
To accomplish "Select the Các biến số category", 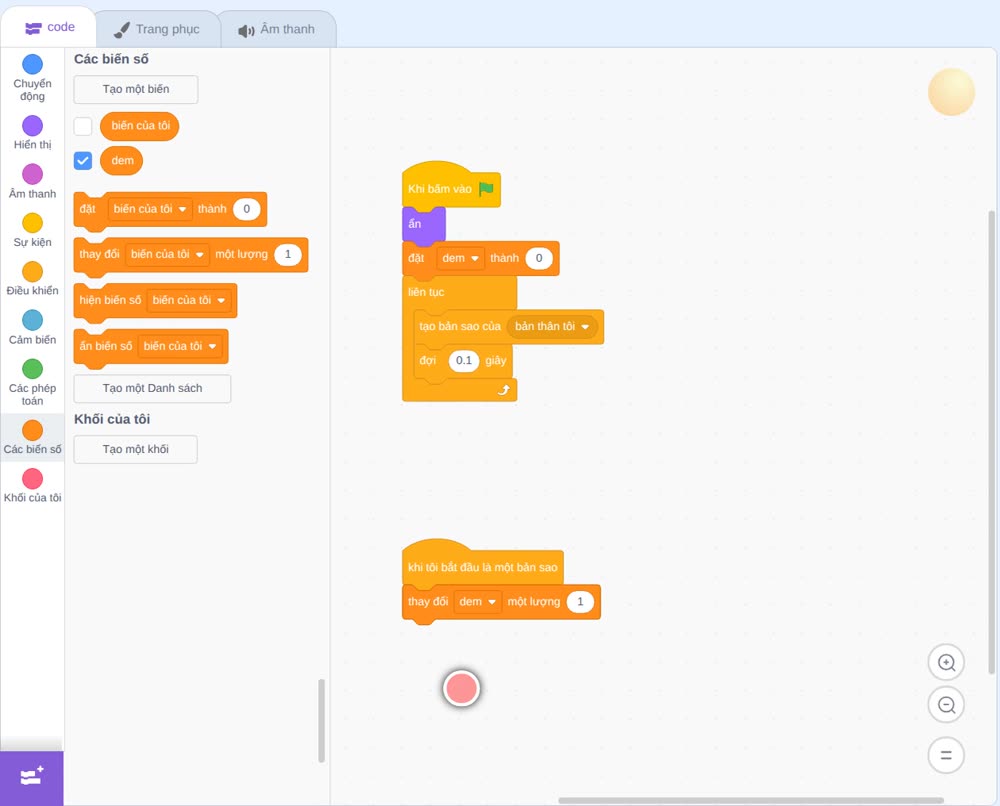I will click(33, 437).
